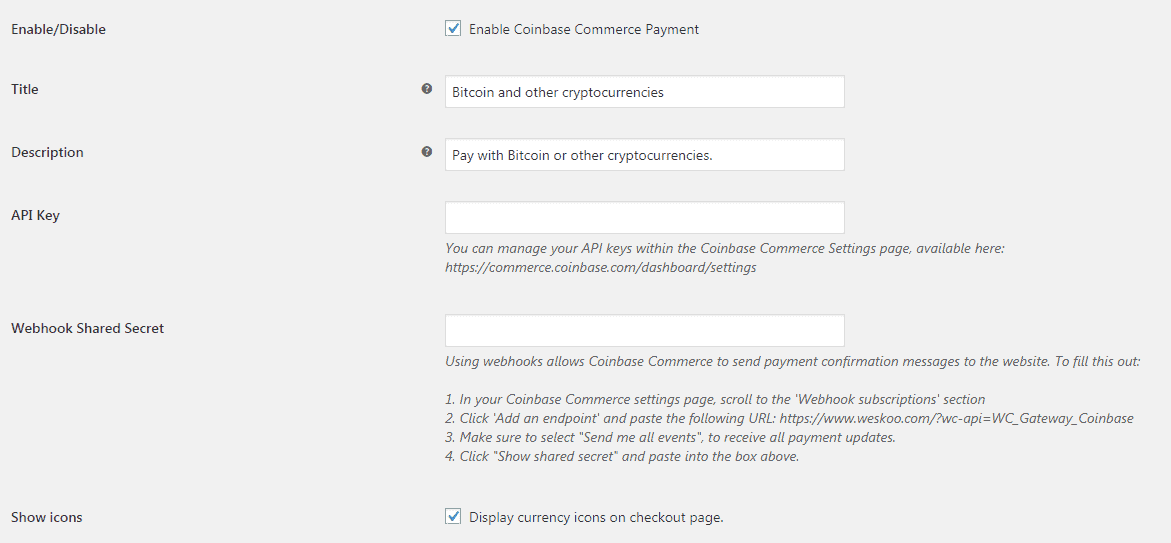Click the Title row label
Viewport: 1171px width, 543px height.
coord(25,89)
